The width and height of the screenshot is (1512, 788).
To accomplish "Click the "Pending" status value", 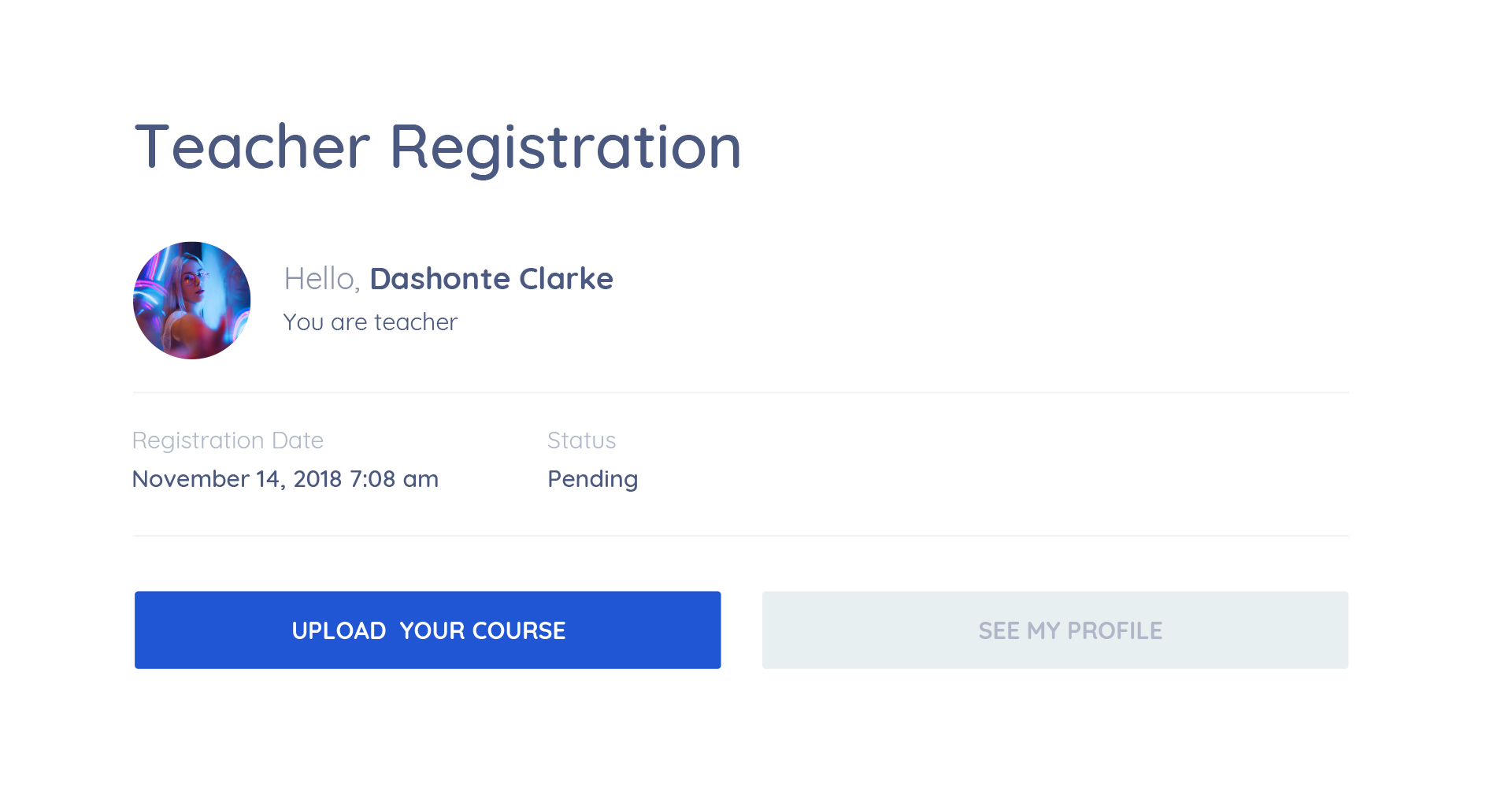I will pos(592,479).
